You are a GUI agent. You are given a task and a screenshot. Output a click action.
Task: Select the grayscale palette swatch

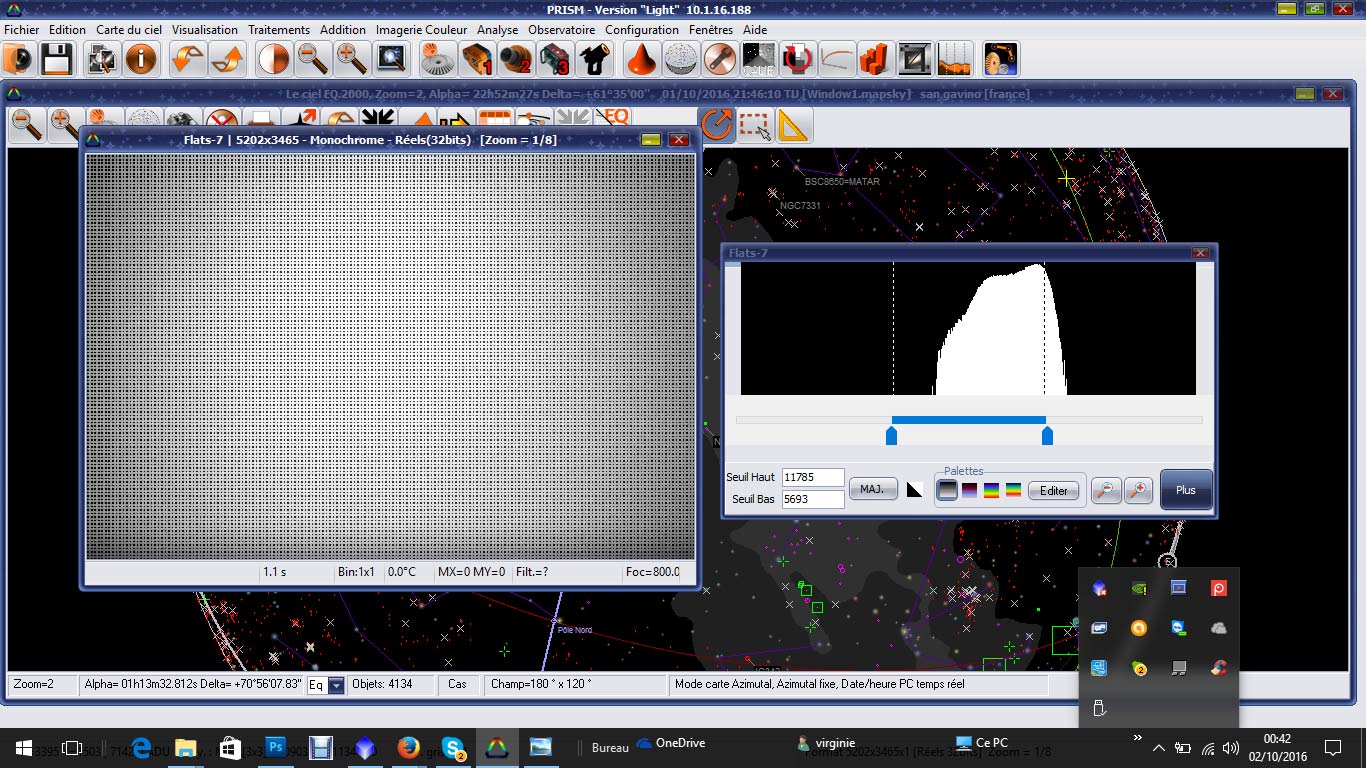[x=947, y=490]
